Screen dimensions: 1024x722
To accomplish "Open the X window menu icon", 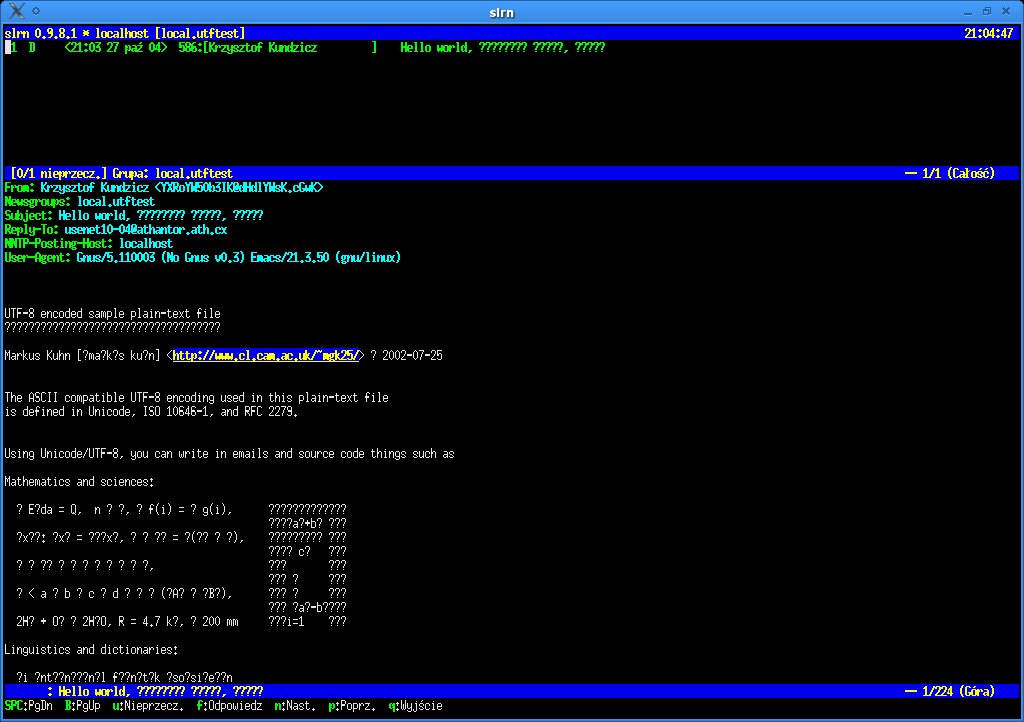I will (x=16, y=10).
